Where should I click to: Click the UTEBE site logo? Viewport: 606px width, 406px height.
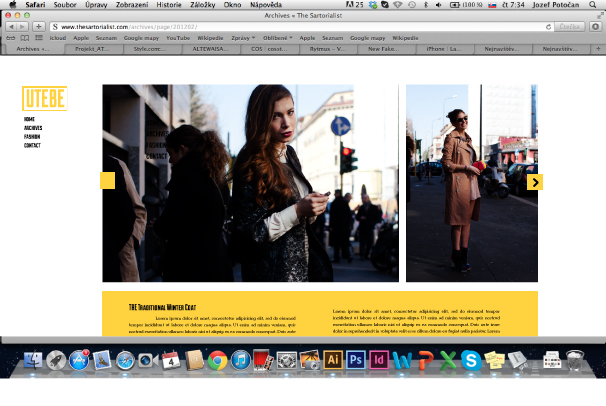point(44,100)
